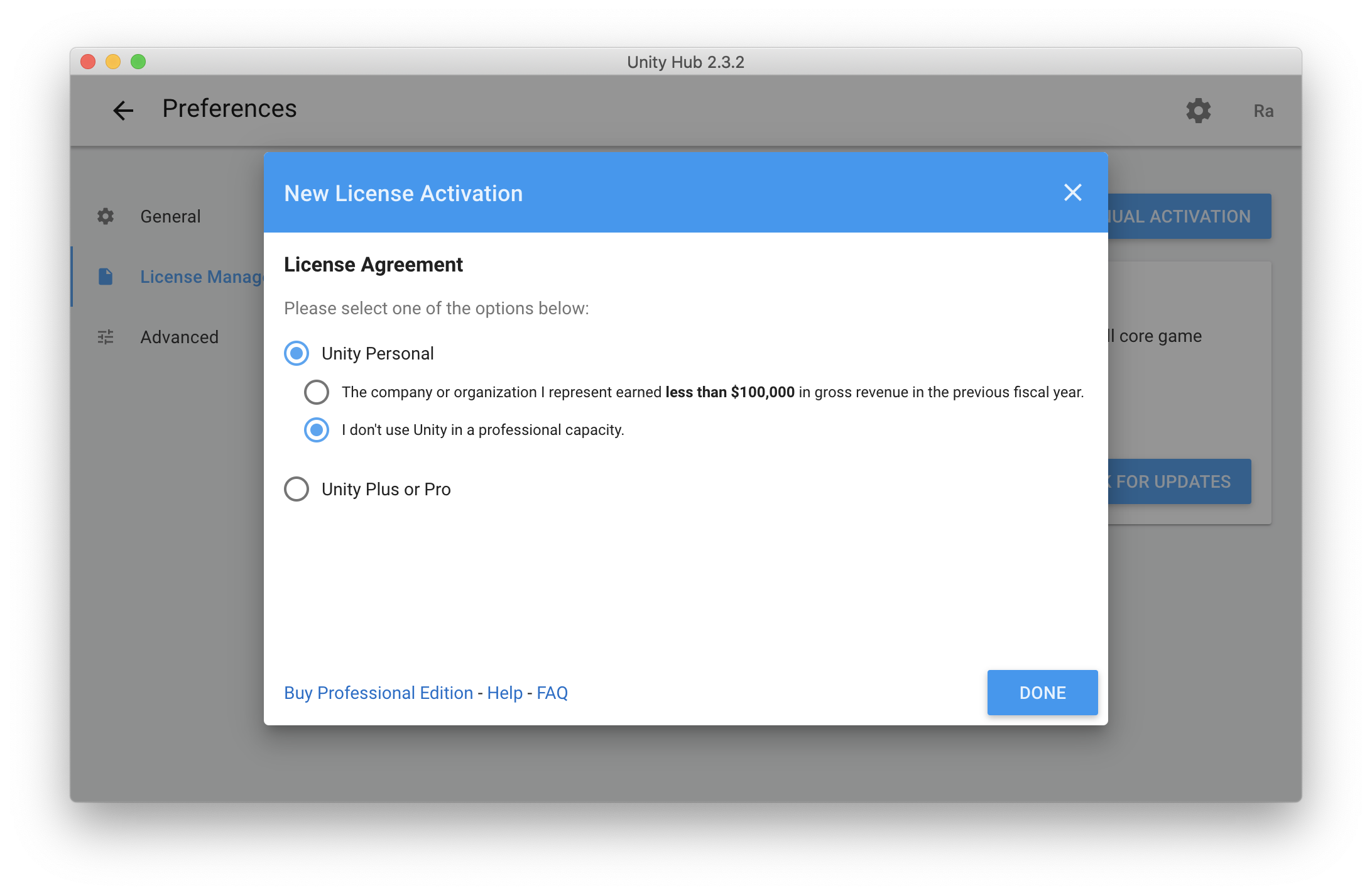Click the Ra account label in header

(x=1263, y=111)
